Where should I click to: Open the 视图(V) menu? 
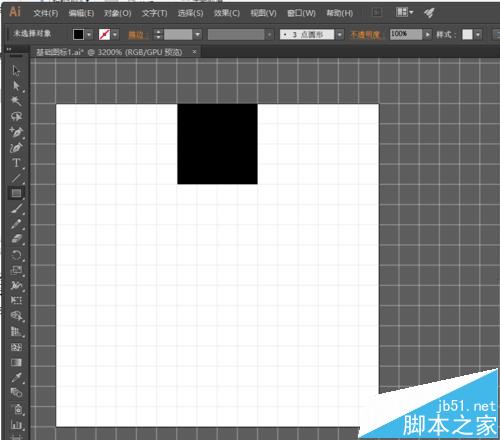pos(263,13)
